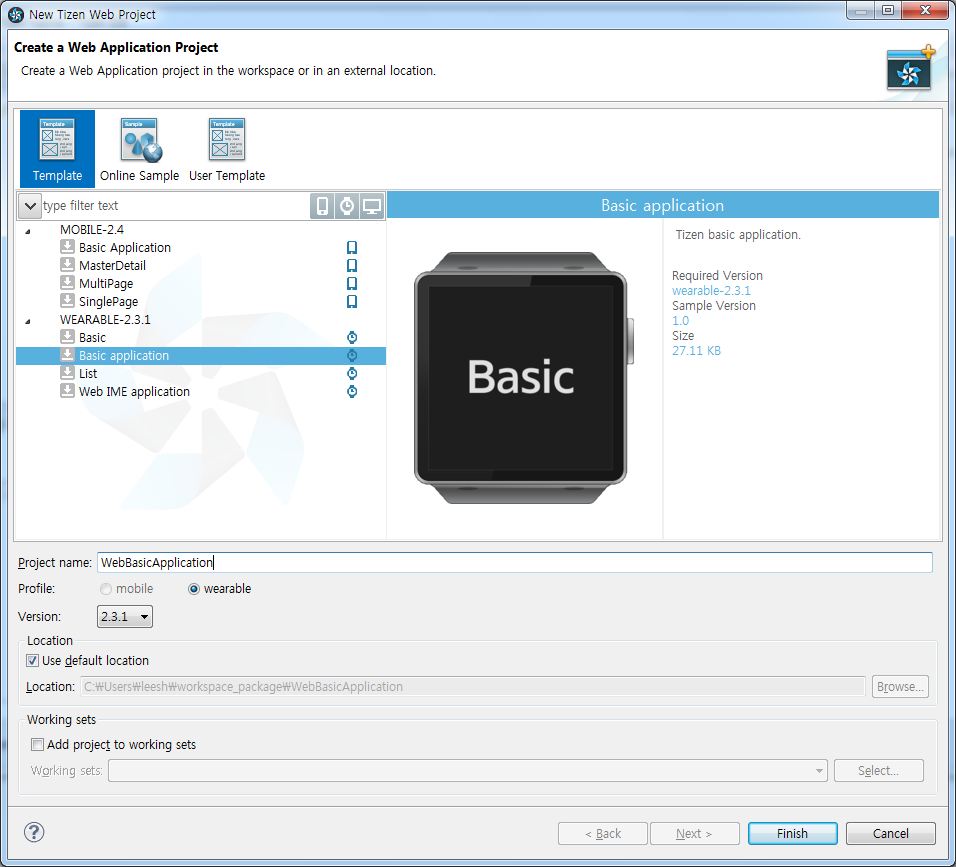Click the Project name text field
This screenshot has width=956, height=867.
[514, 562]
